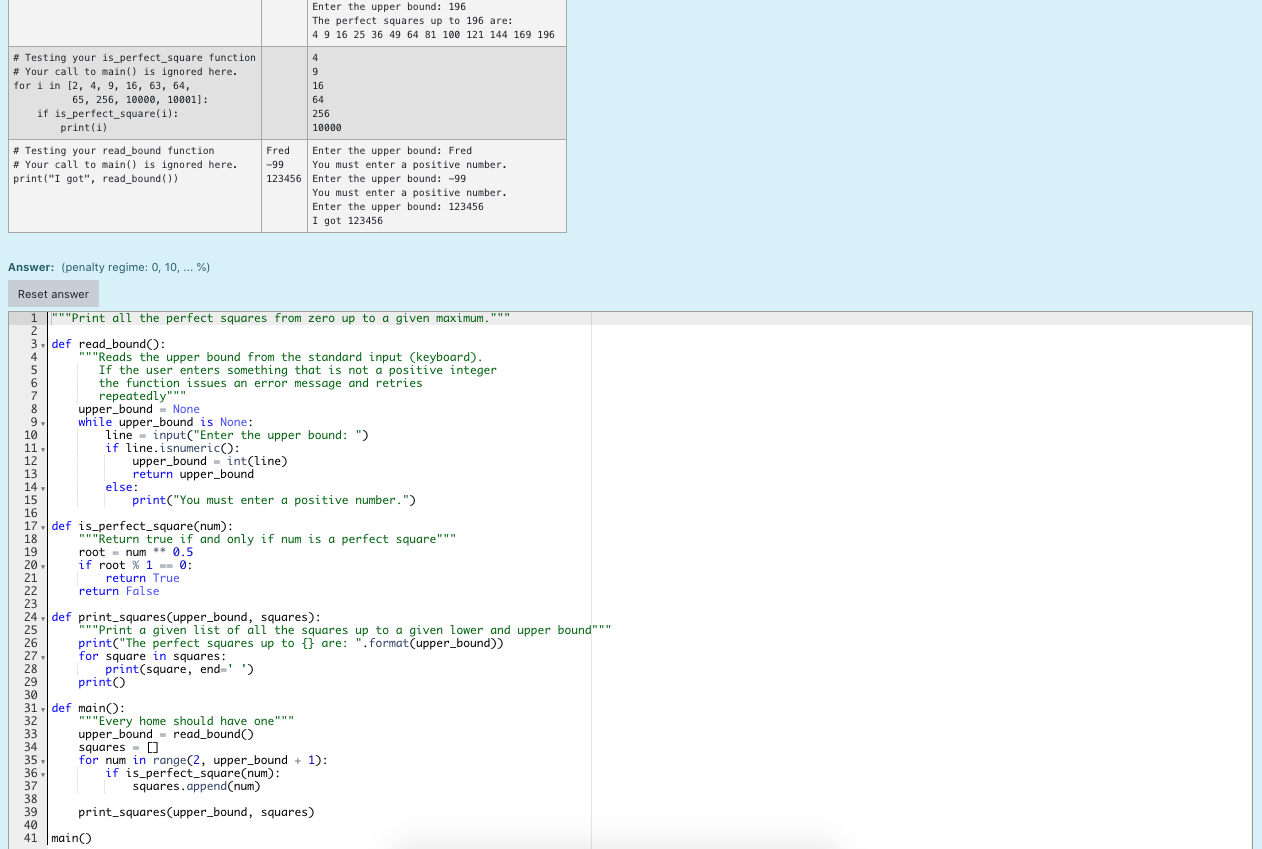Click the 'Every home should have one' docstring
The image size is (1262, 849).
(x=189, y=721)
